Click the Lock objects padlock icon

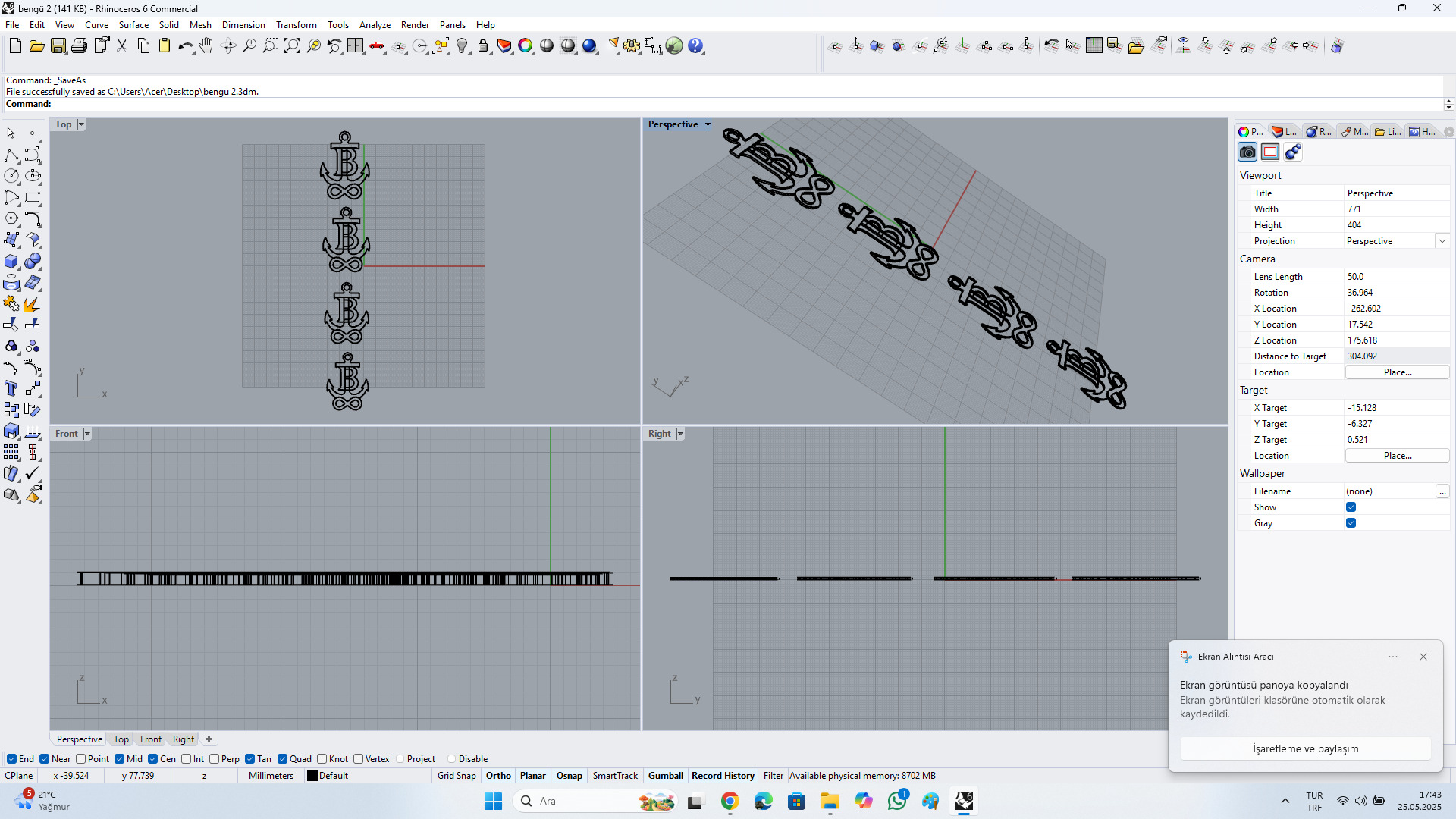point(483,46)
